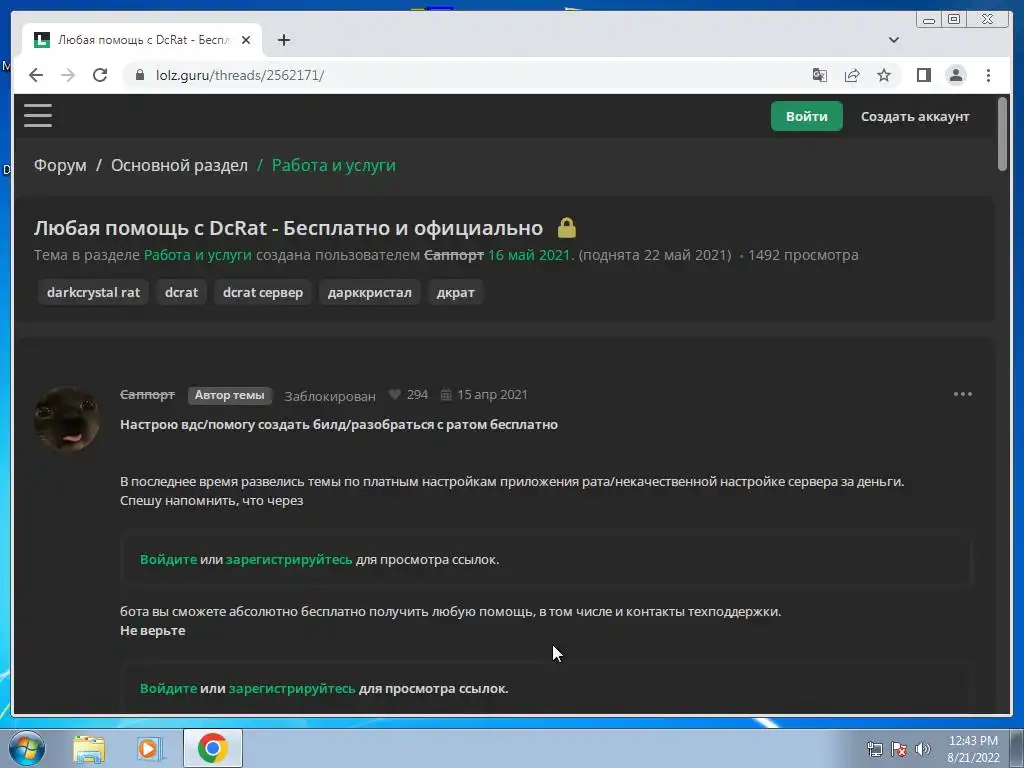Click the thread title Любая помощь с DcRat
Viewport: 1024px width, 768px height.
pyautogui.click(x=288, y=227)
